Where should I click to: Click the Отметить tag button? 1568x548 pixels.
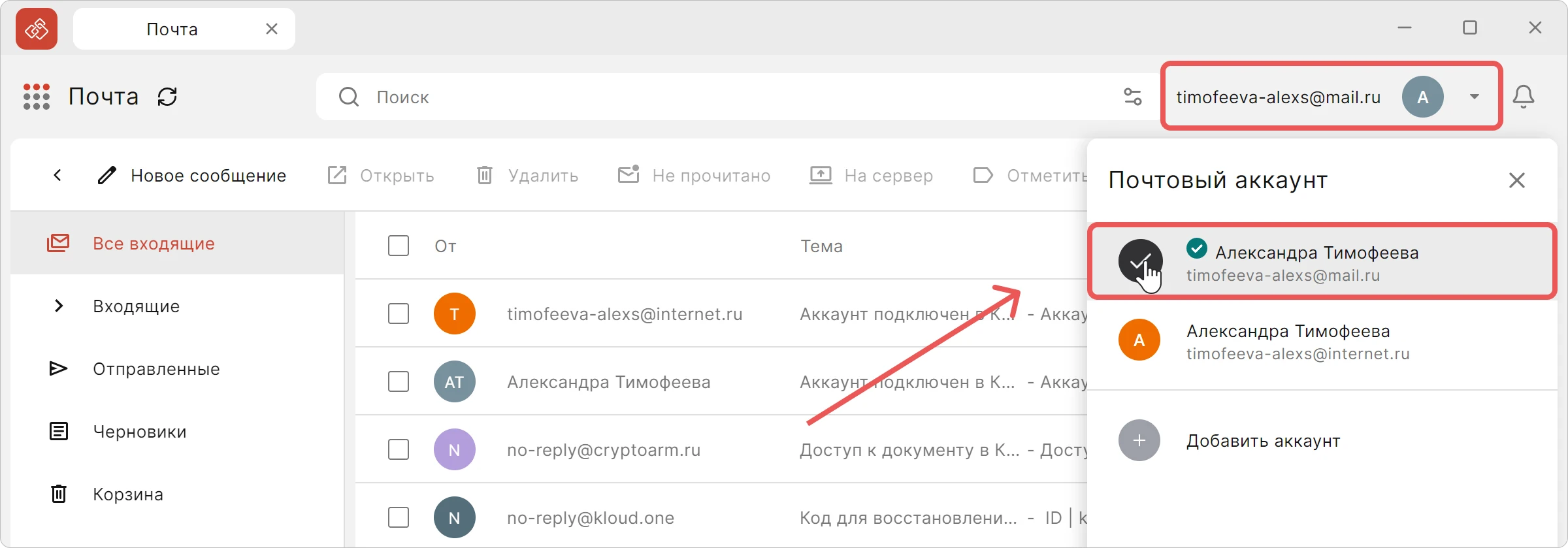[x=1030, y=175]
